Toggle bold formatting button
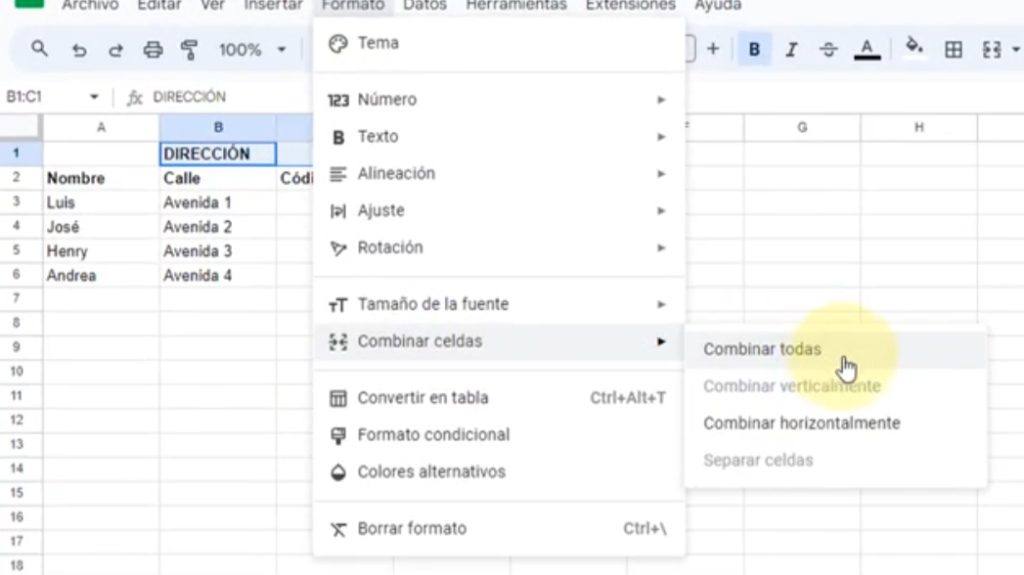This screenshot has width=1024, height=575. pyautogui.click(x=754, y=49)
